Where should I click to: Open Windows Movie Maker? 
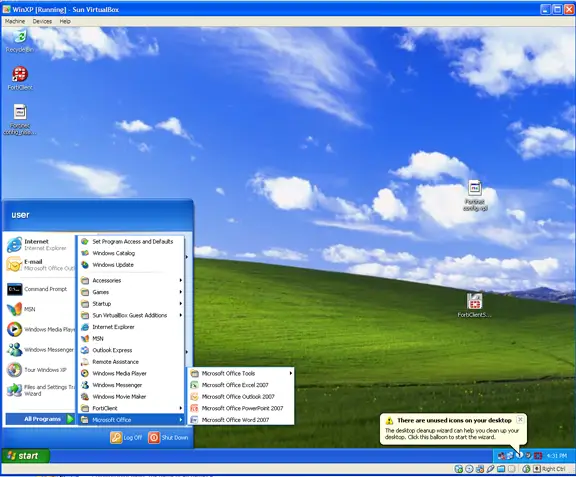point(132,397)
